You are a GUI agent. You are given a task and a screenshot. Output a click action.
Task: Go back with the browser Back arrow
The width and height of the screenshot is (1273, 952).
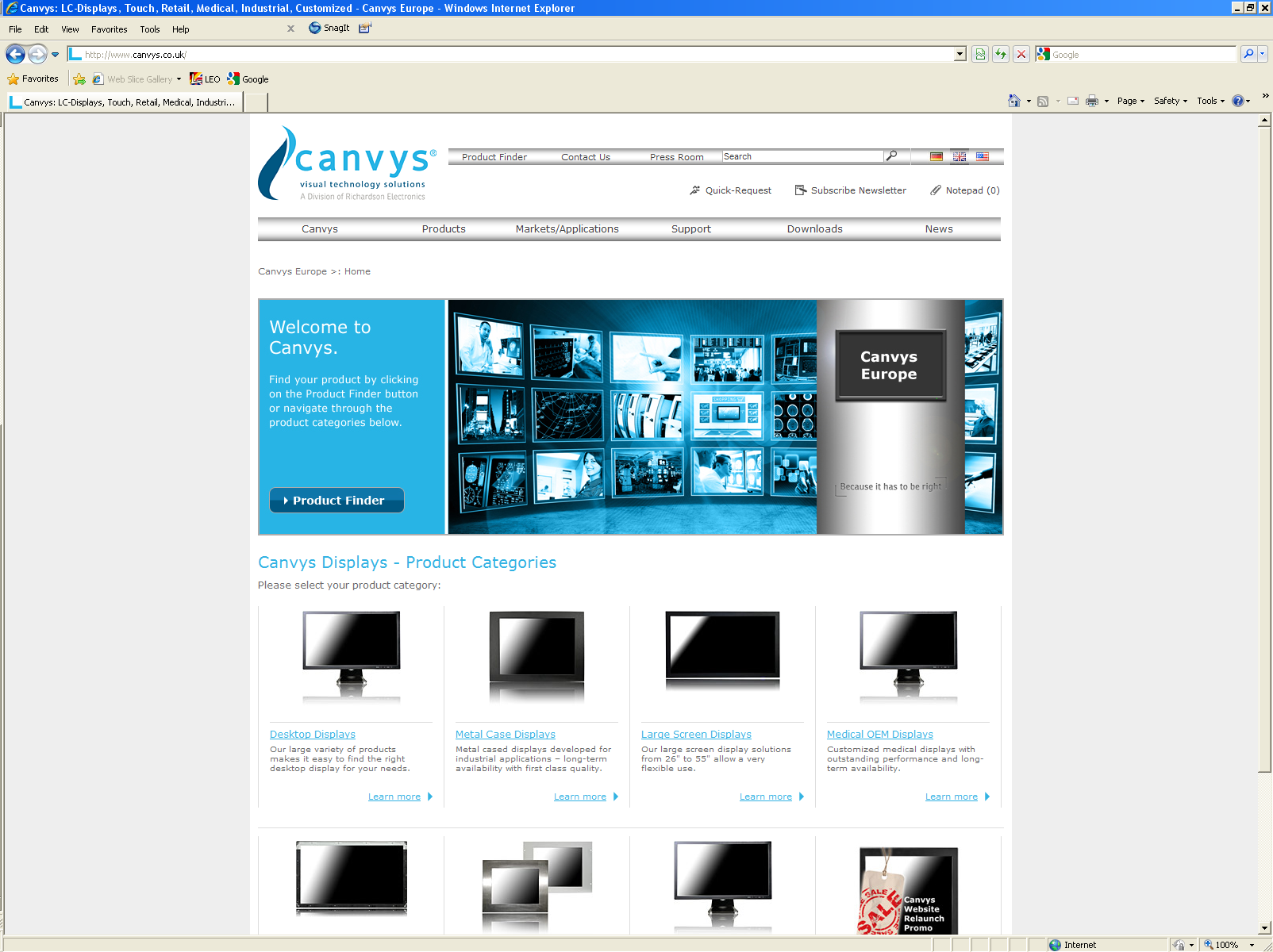point(15,54)
